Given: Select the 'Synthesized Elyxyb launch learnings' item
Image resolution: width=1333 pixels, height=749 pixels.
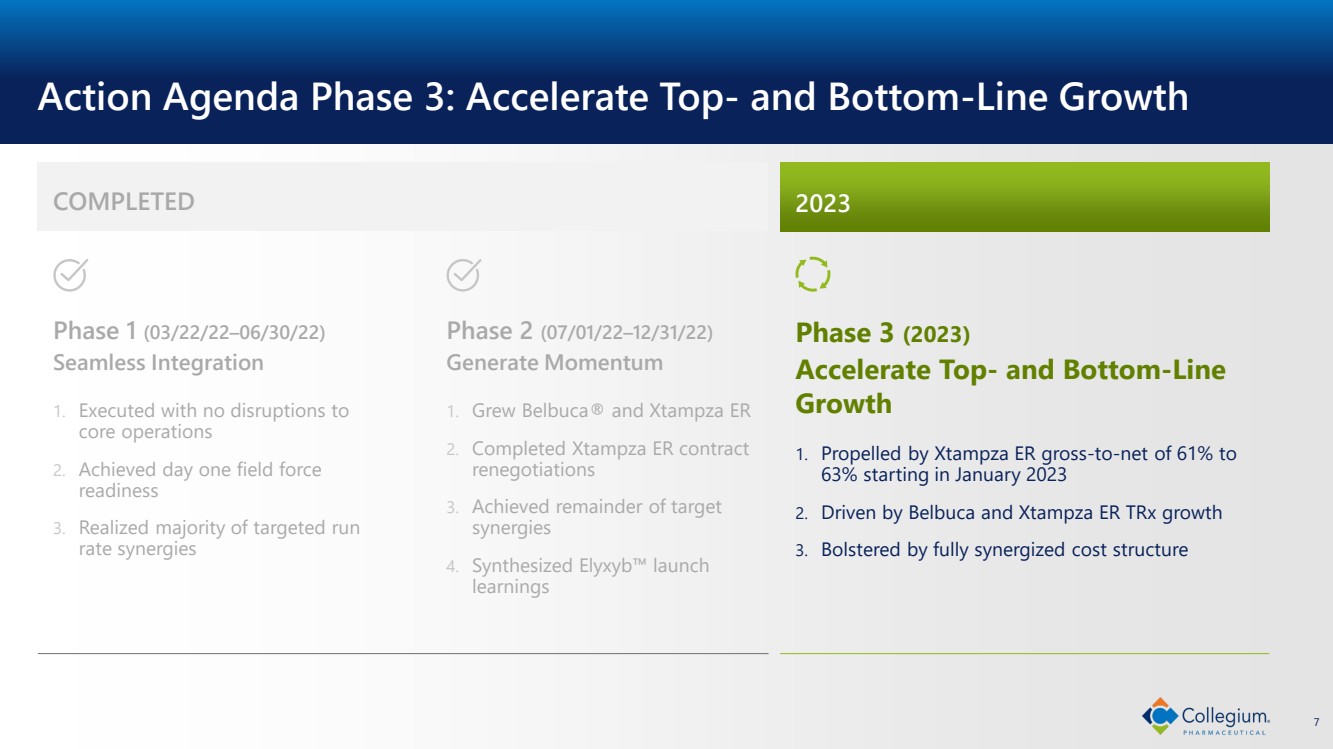Looking at the screenshot, I should [x=590, y=576].
